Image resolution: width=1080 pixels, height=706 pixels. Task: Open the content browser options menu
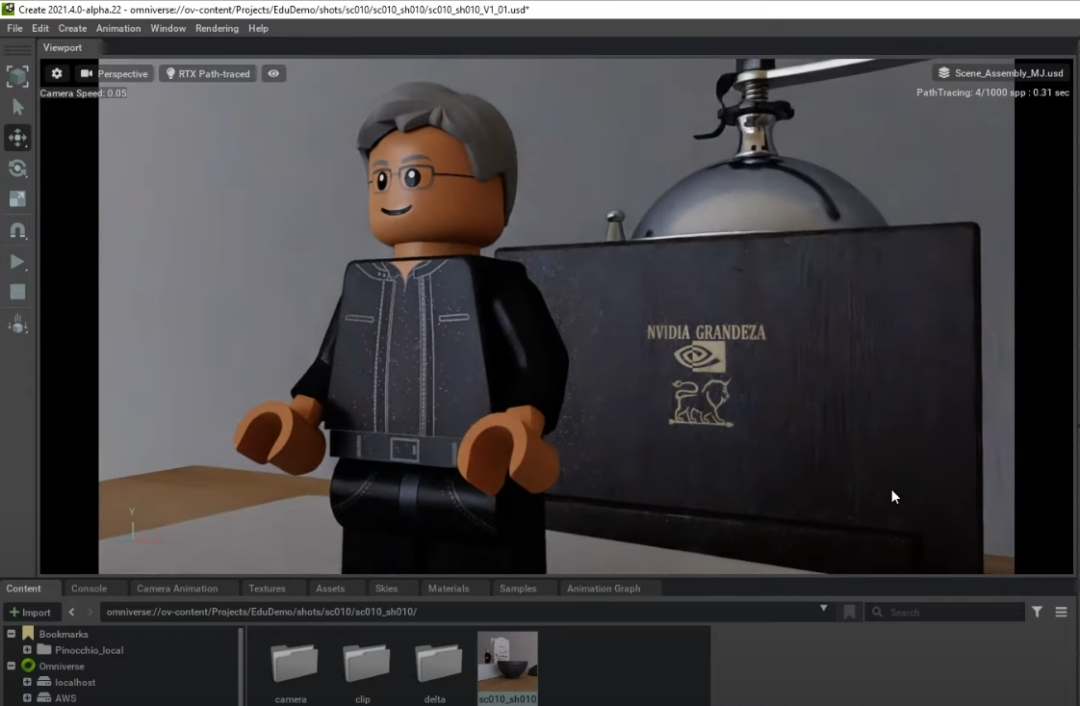click(1061, 612)
